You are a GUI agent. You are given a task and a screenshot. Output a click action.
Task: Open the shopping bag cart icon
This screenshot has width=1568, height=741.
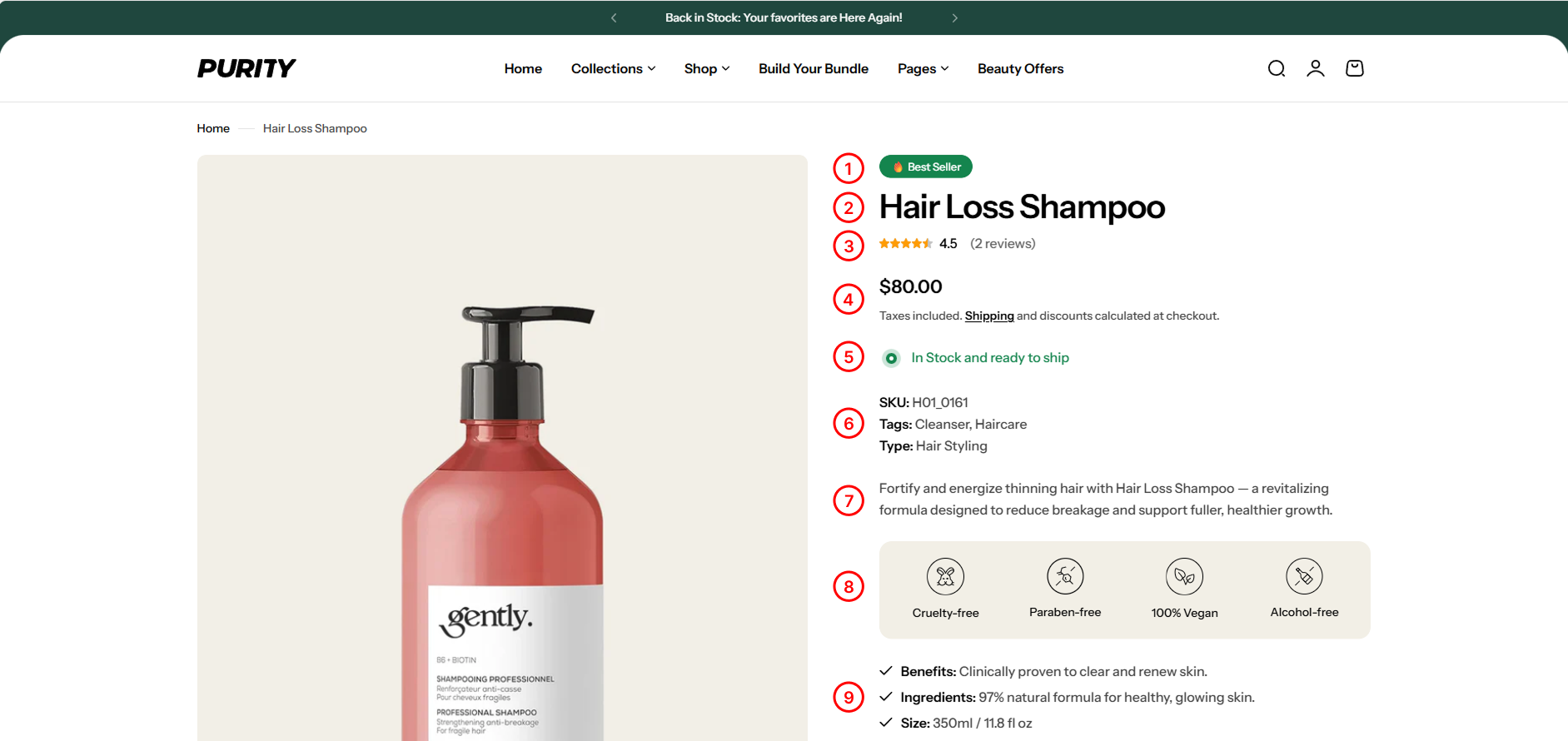[x=1354, y=68]
